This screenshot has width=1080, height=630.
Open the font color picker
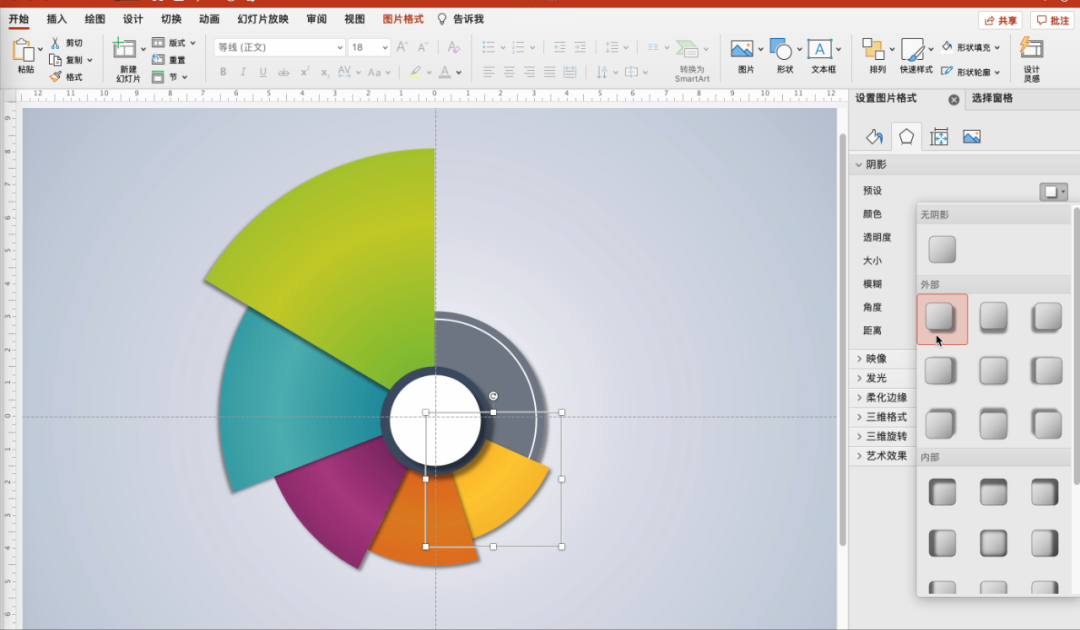pos(446,72)
